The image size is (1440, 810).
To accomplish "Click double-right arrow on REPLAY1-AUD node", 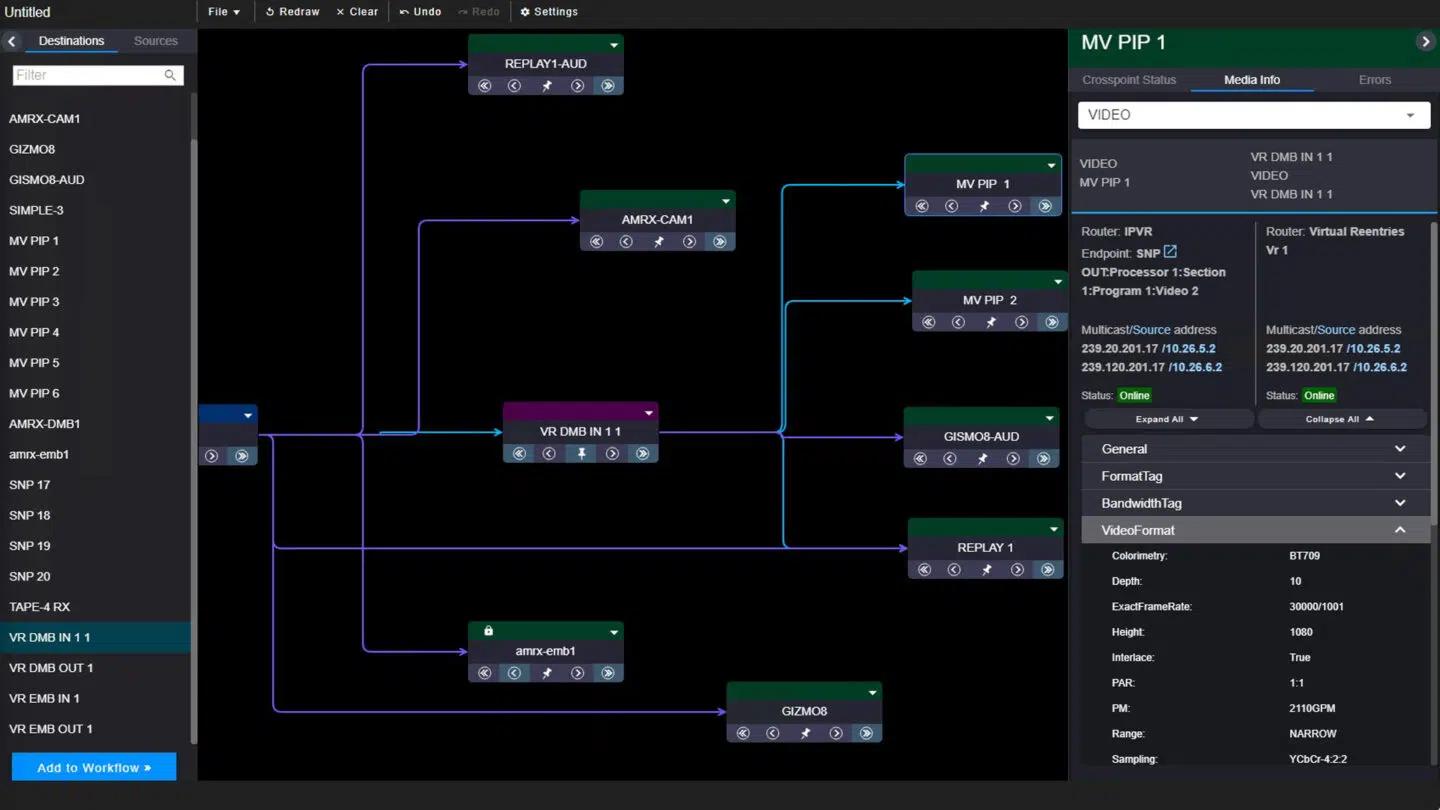I will coord(608,86).
